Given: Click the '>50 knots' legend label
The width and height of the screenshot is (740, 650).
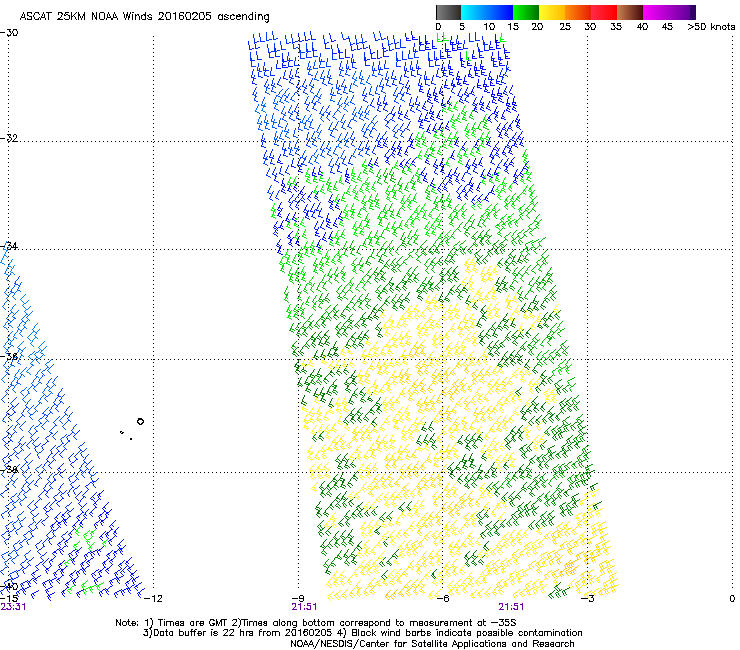Looking at the screenshot, I should [711, 27].
